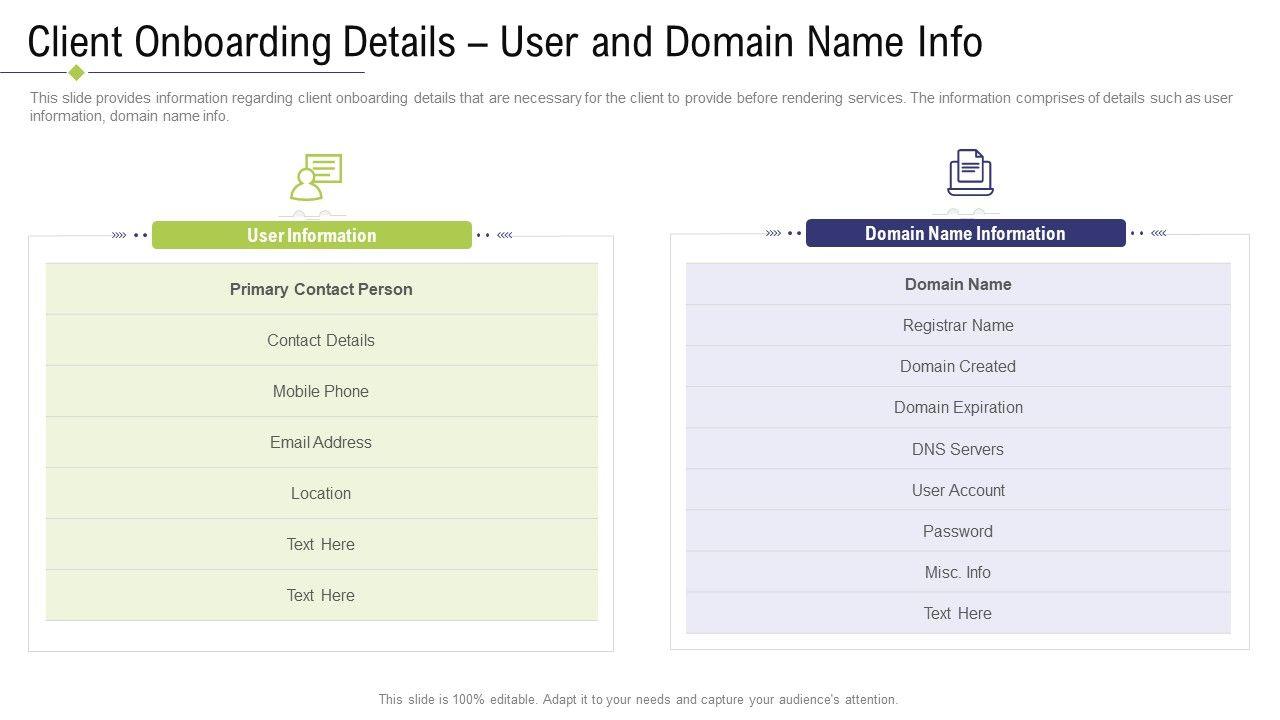Select the green User Information header

click(311, 236)
